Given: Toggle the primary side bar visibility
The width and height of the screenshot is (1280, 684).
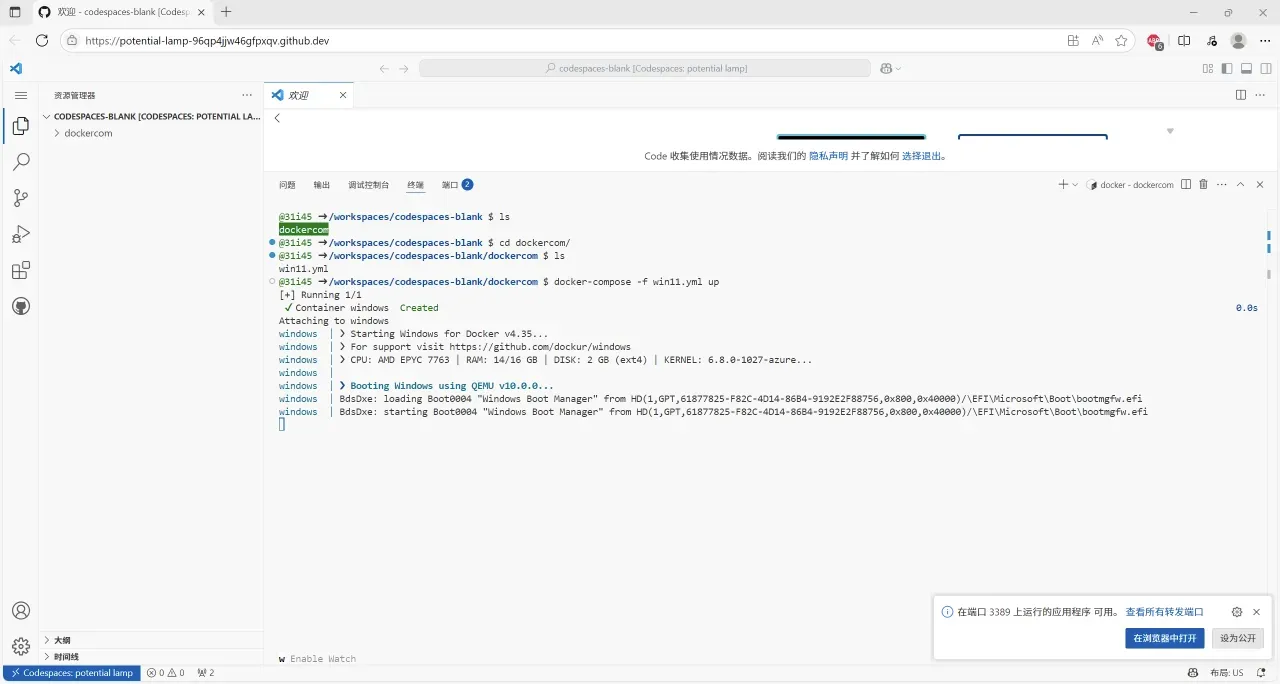Looking at the screenshot, I should pyautogui.click(x=1227, y=68).
